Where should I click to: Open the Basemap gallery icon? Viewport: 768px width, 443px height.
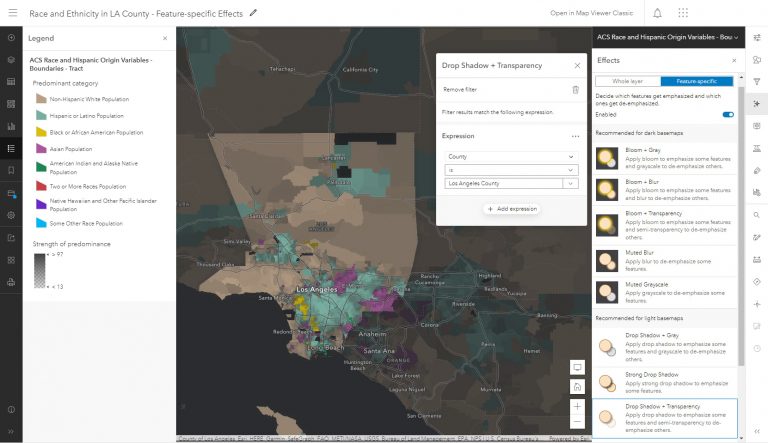pyautogui.click(x=11, y=104)
